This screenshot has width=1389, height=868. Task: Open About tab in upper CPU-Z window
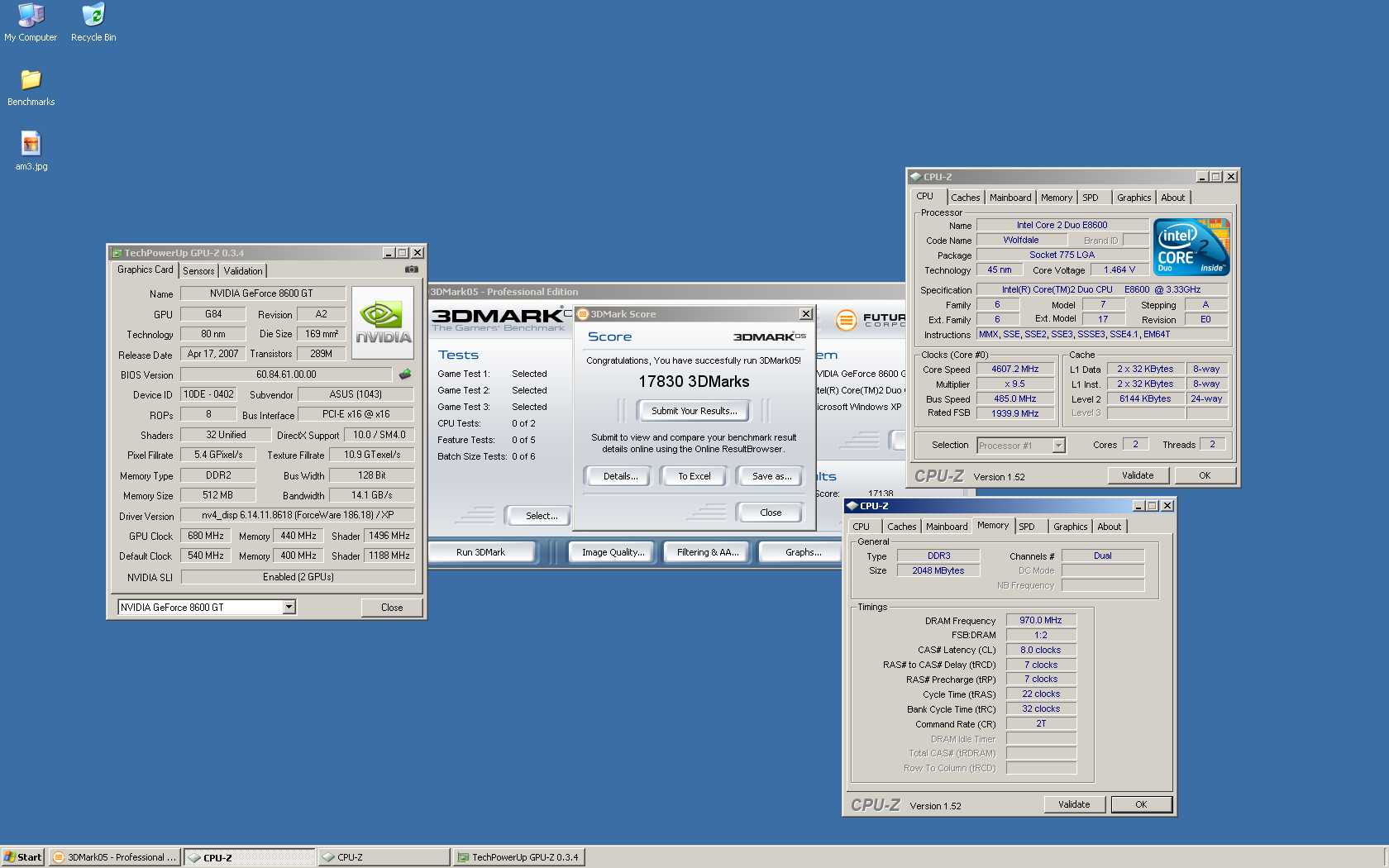[1172, 198]
